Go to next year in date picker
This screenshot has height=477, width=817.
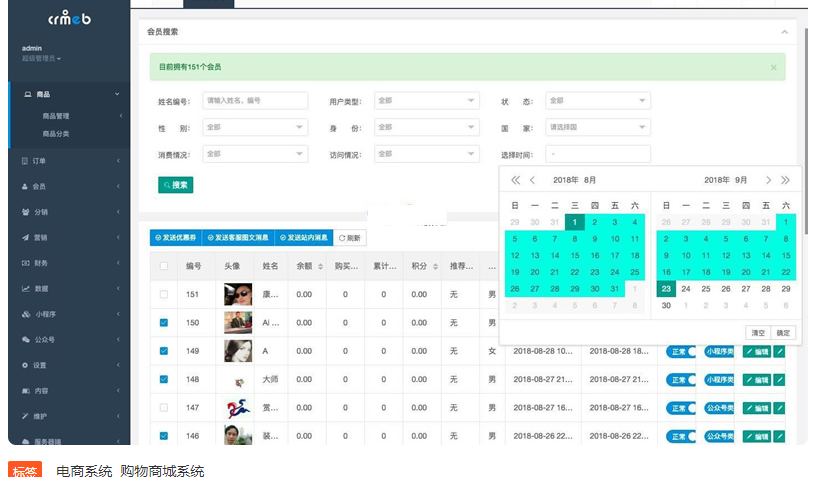pos(785,180)
